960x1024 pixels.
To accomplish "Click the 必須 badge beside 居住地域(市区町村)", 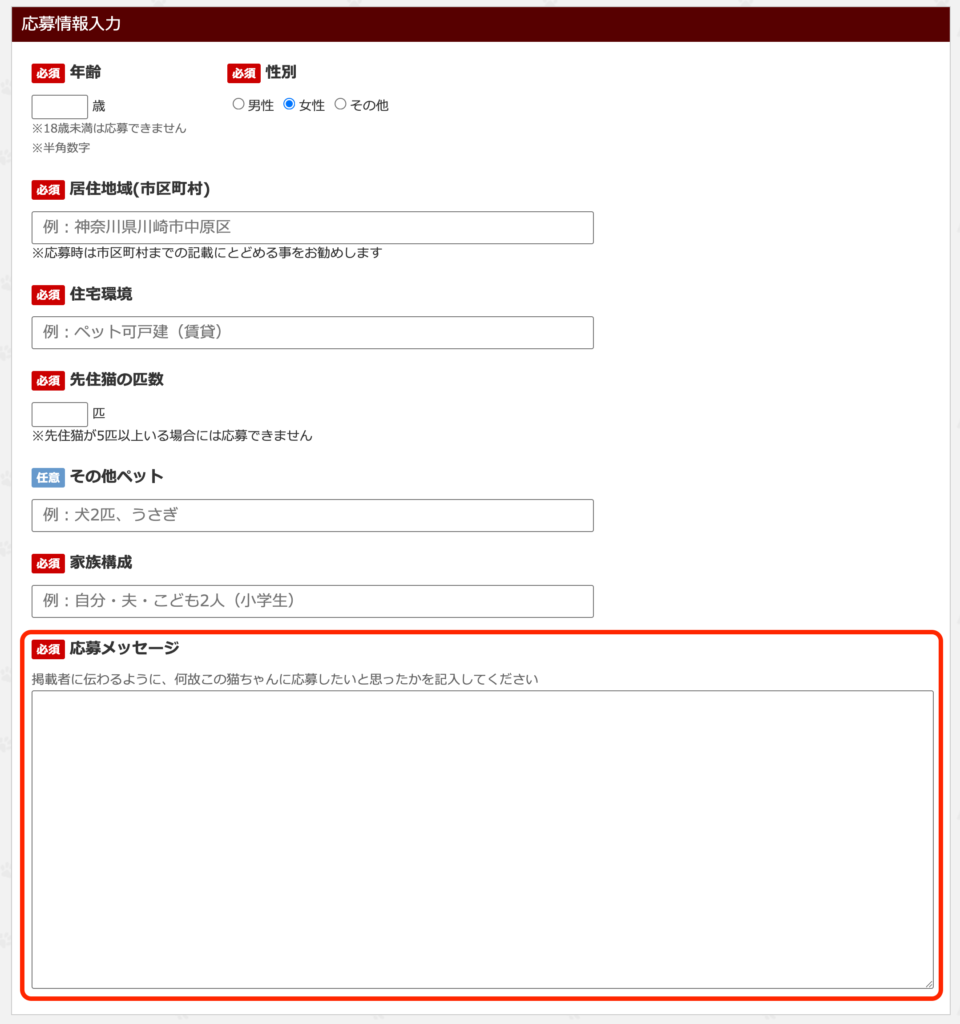I will pos(48,190).
